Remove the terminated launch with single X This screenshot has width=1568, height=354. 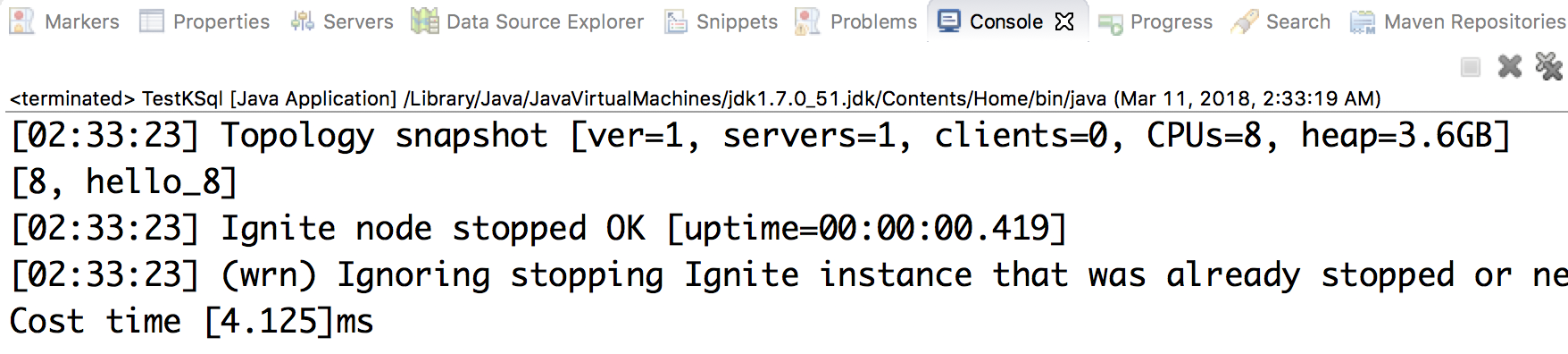point(1510,66)
